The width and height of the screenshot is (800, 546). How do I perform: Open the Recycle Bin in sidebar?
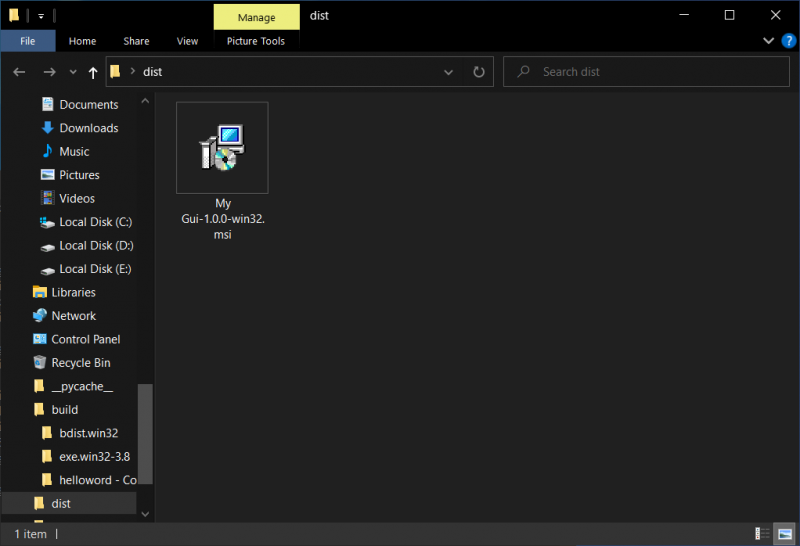point(80,363)
